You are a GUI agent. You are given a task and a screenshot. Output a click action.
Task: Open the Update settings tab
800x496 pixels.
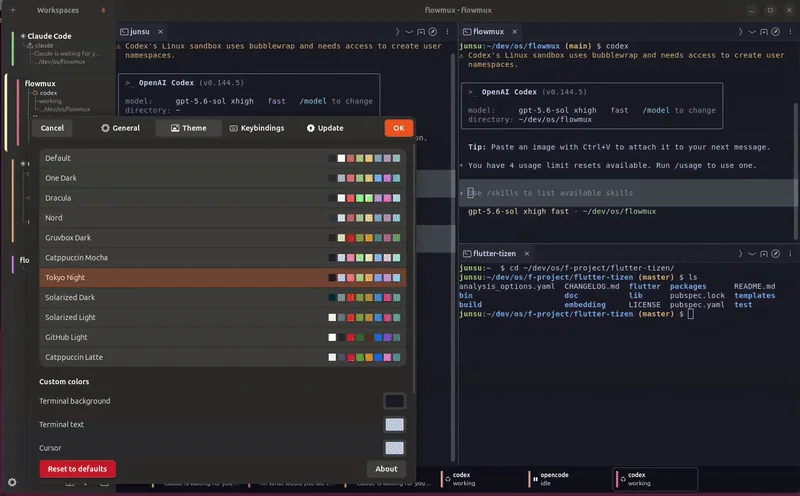click(325, 128)
